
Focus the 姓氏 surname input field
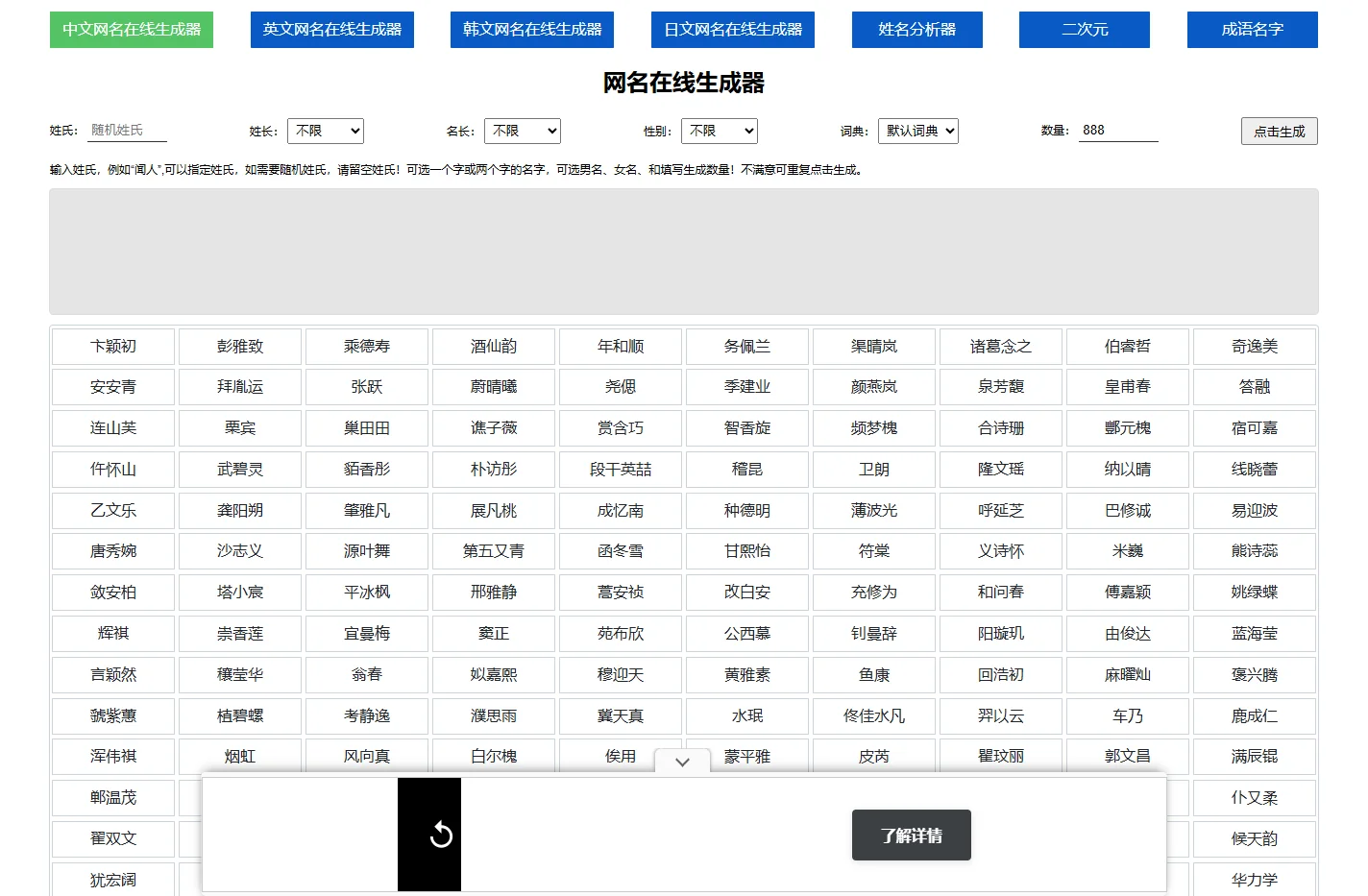[x=127, y=131]
